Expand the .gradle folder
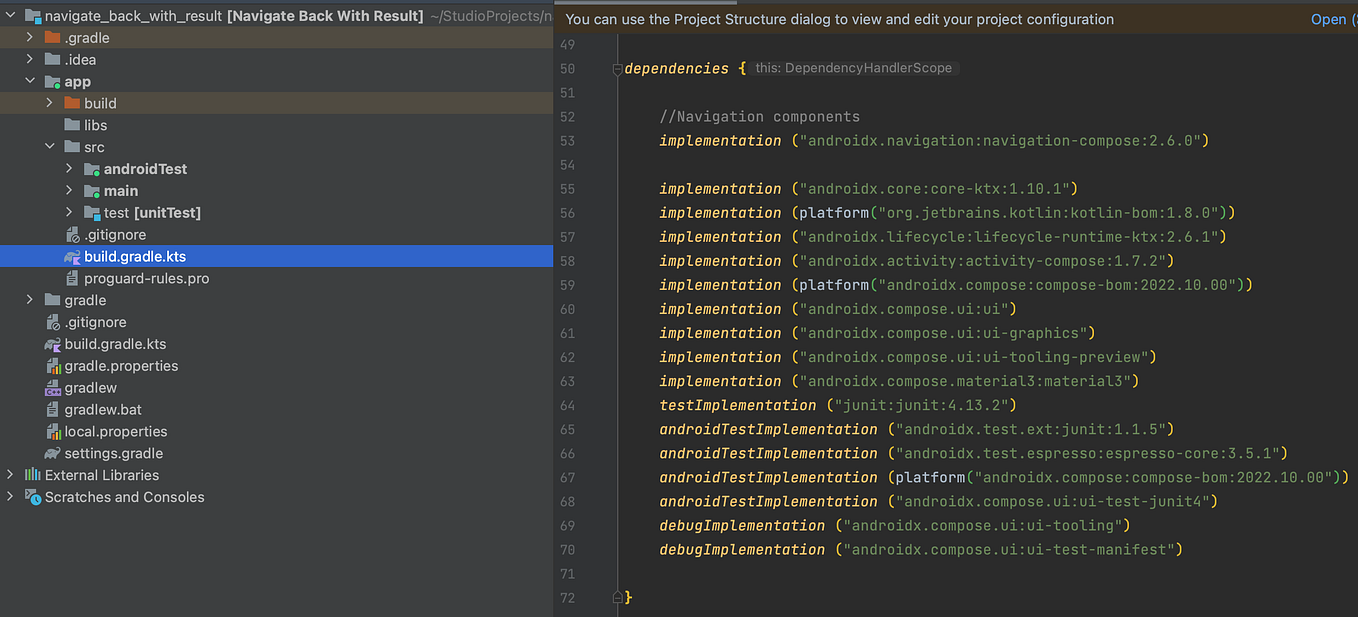The image size is (1358, 617). click(30, 38)
